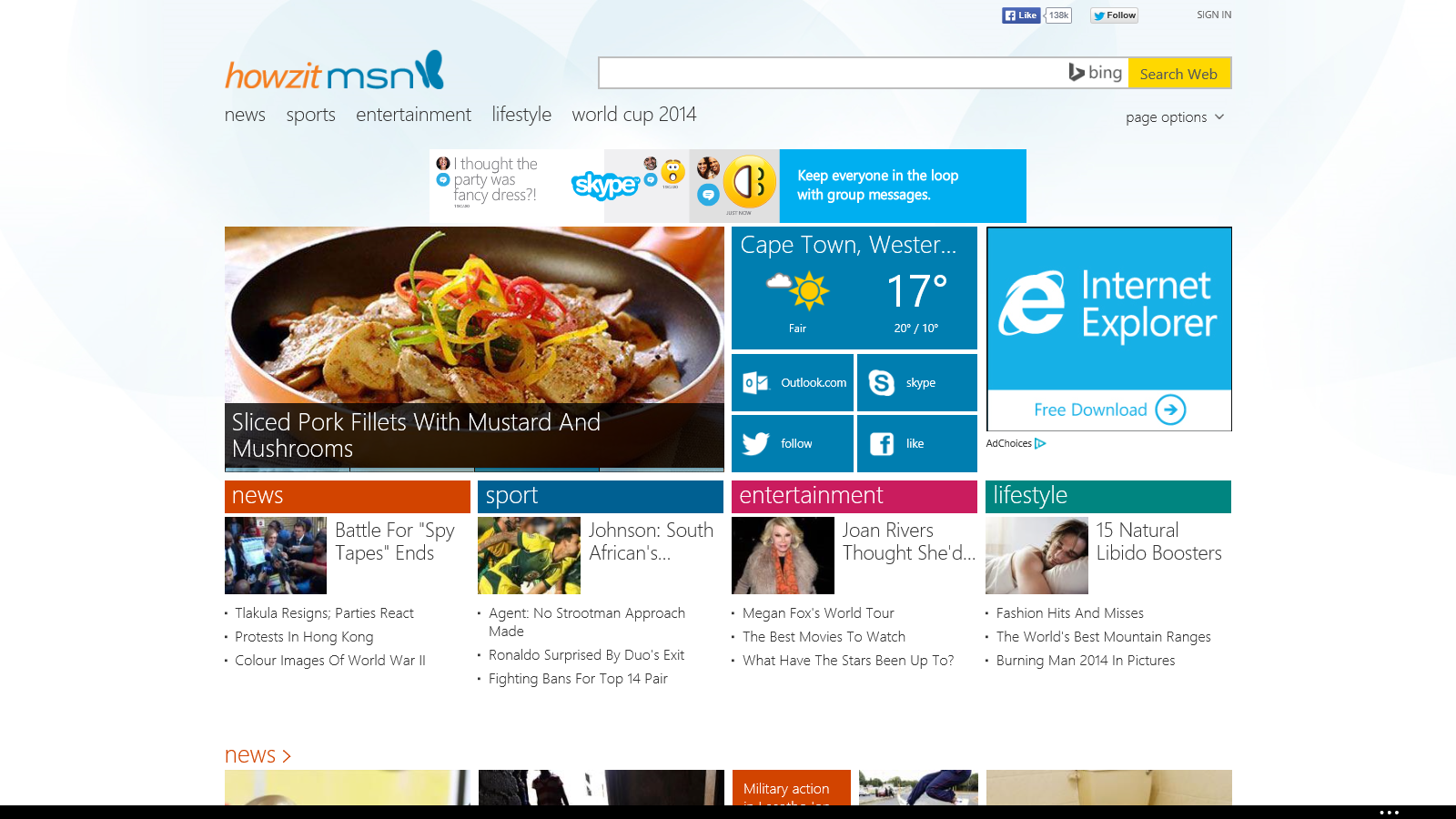Screen dimensions: 1456x819
Task: Open The World's Best Mountain Ranges
Action: [x=1104, y=637]
